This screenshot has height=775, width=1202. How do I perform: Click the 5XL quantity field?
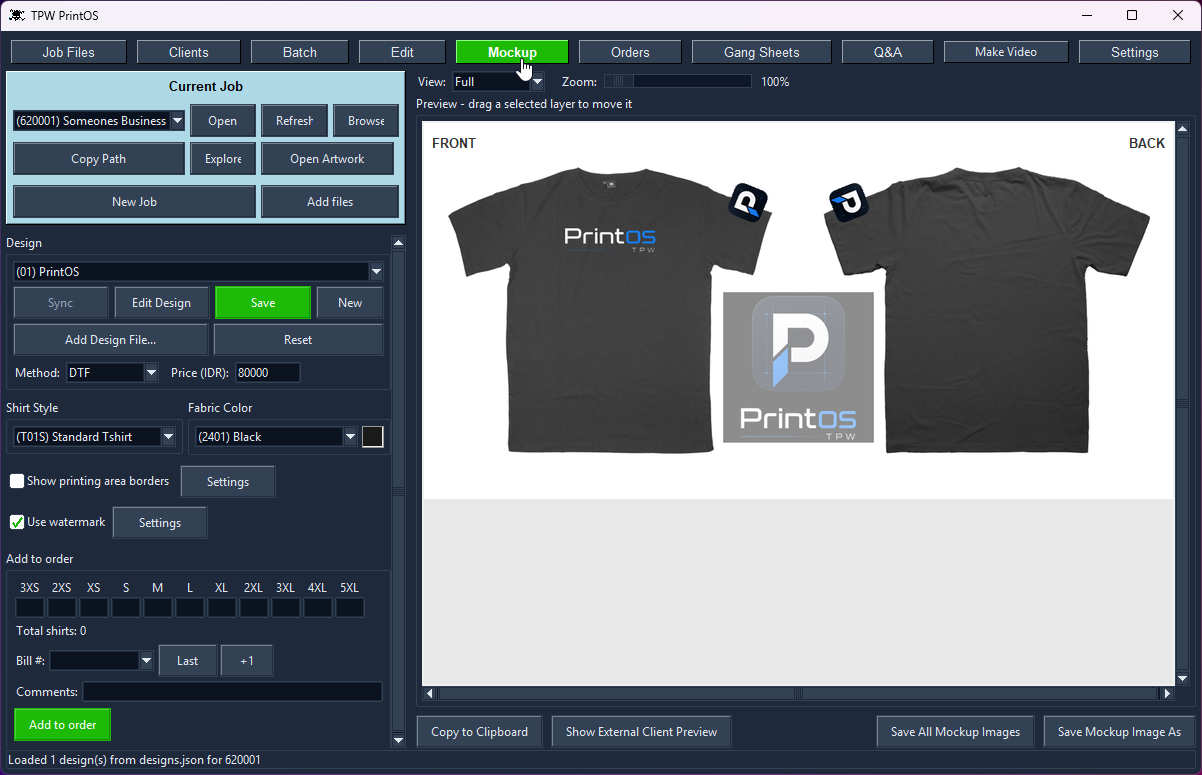pyautogui.click(x=350, y=608)
